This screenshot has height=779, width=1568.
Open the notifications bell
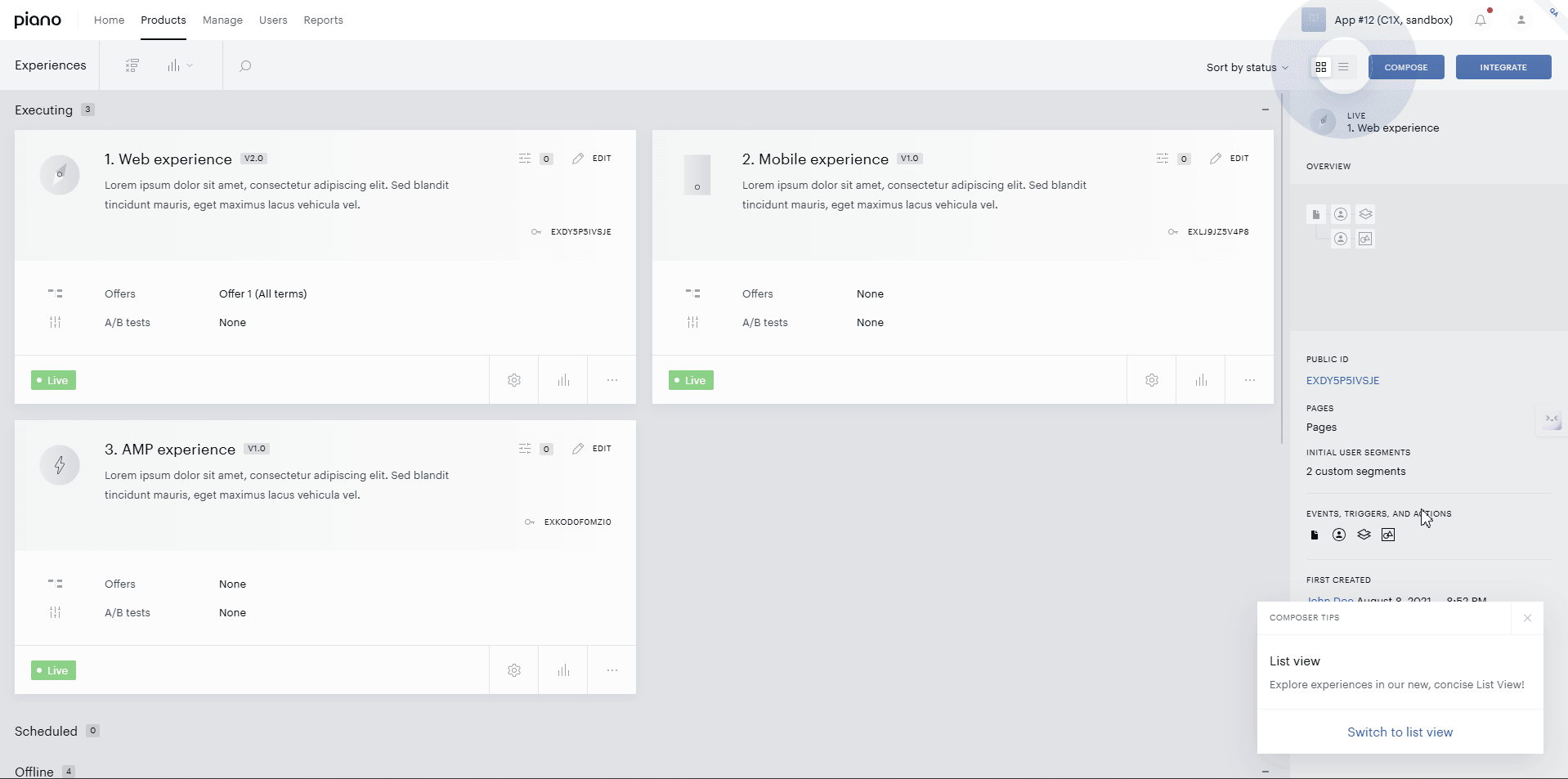click(x=1481, y=20)
